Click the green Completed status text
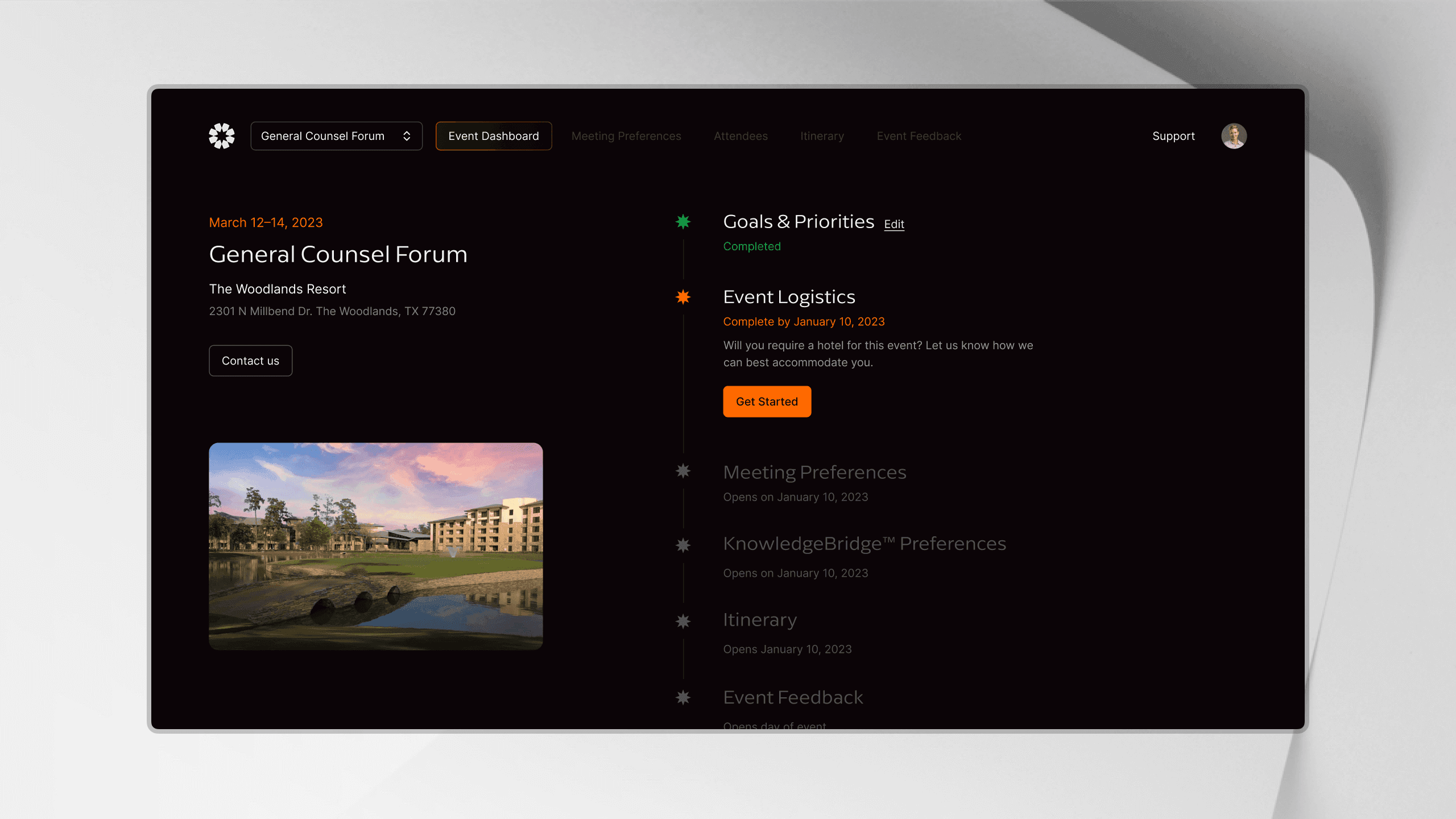 pyautogui.click(x=752, y=246)
